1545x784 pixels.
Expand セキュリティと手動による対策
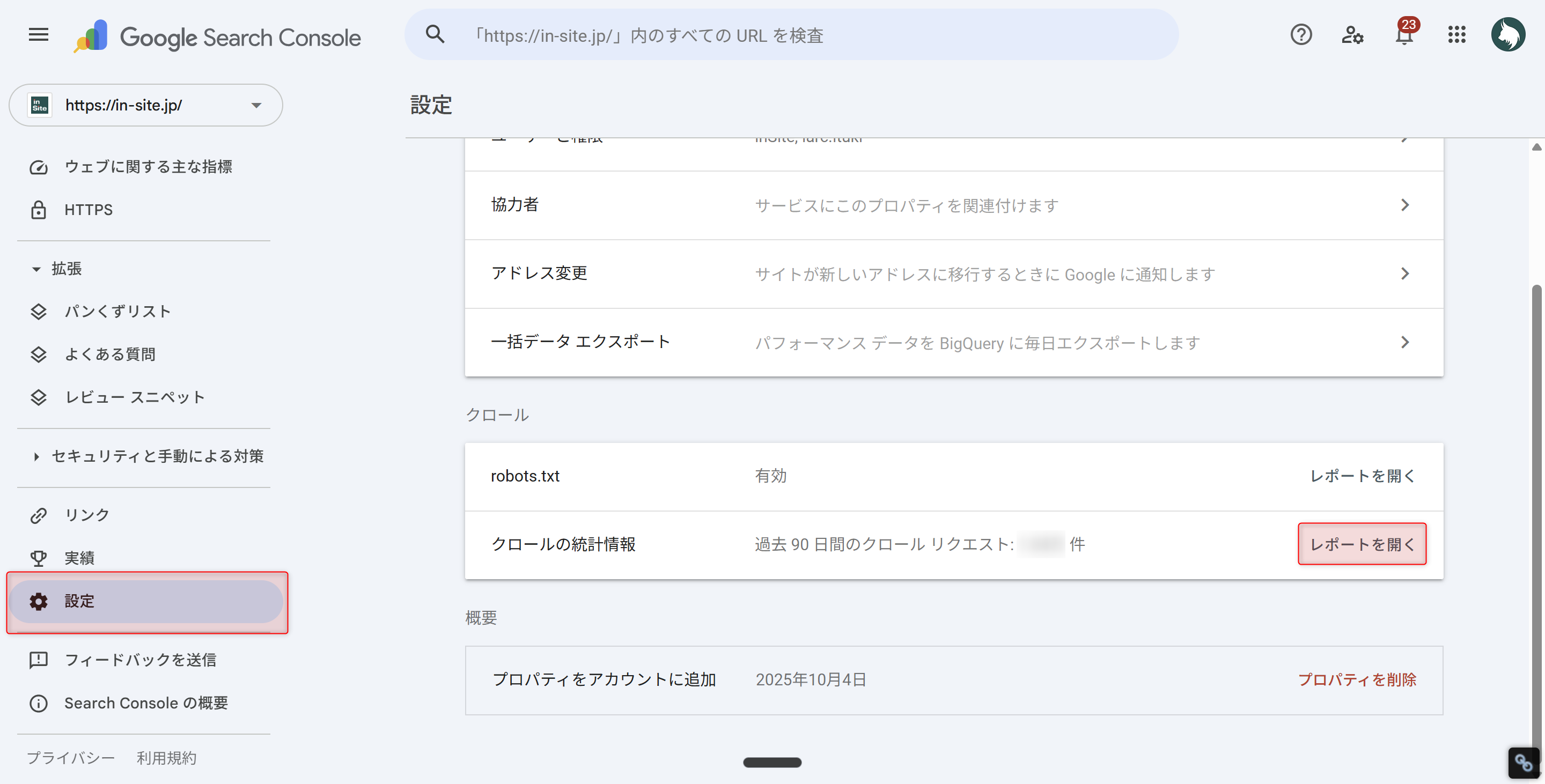tap(36, 456)
